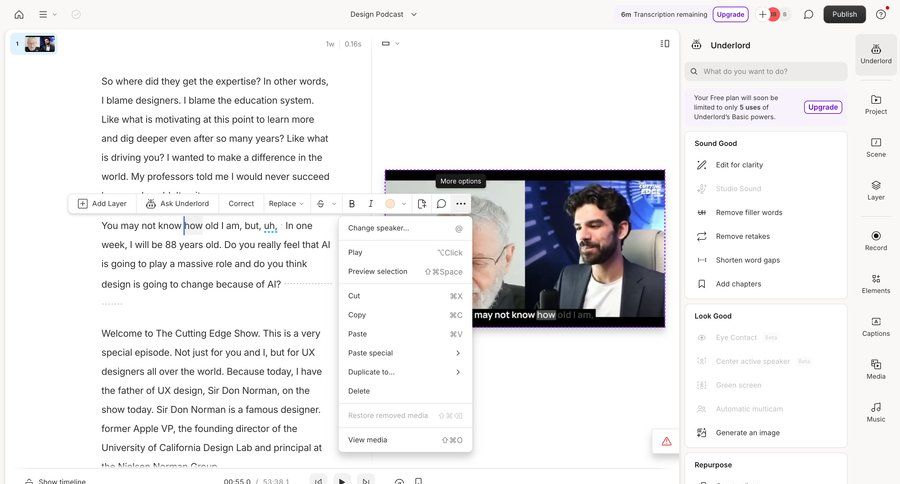Screen dimensions: 900x484
Task: Choose Copy from the context menu
Action: pyautogui.click(x=405, y=315)
